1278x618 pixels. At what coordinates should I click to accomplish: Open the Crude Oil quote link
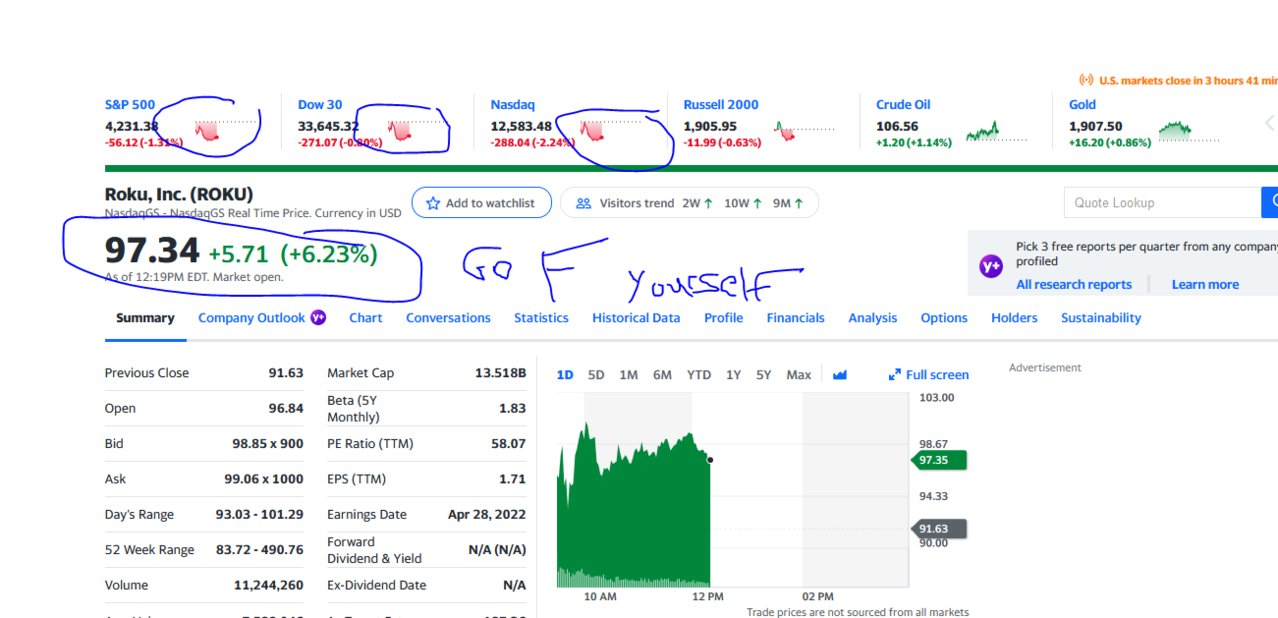(x=904, y=104)
